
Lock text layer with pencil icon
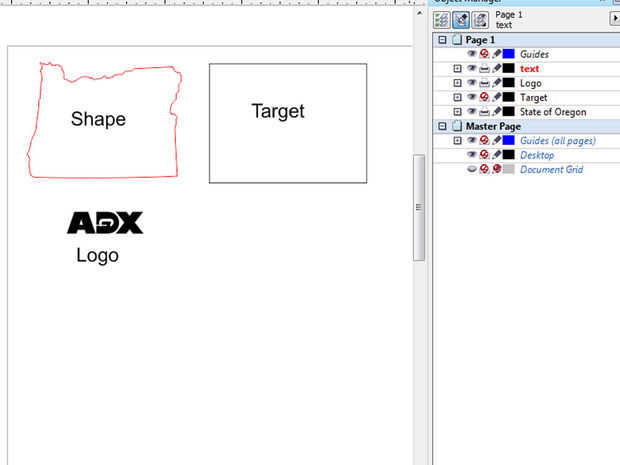tap(497, 68)
